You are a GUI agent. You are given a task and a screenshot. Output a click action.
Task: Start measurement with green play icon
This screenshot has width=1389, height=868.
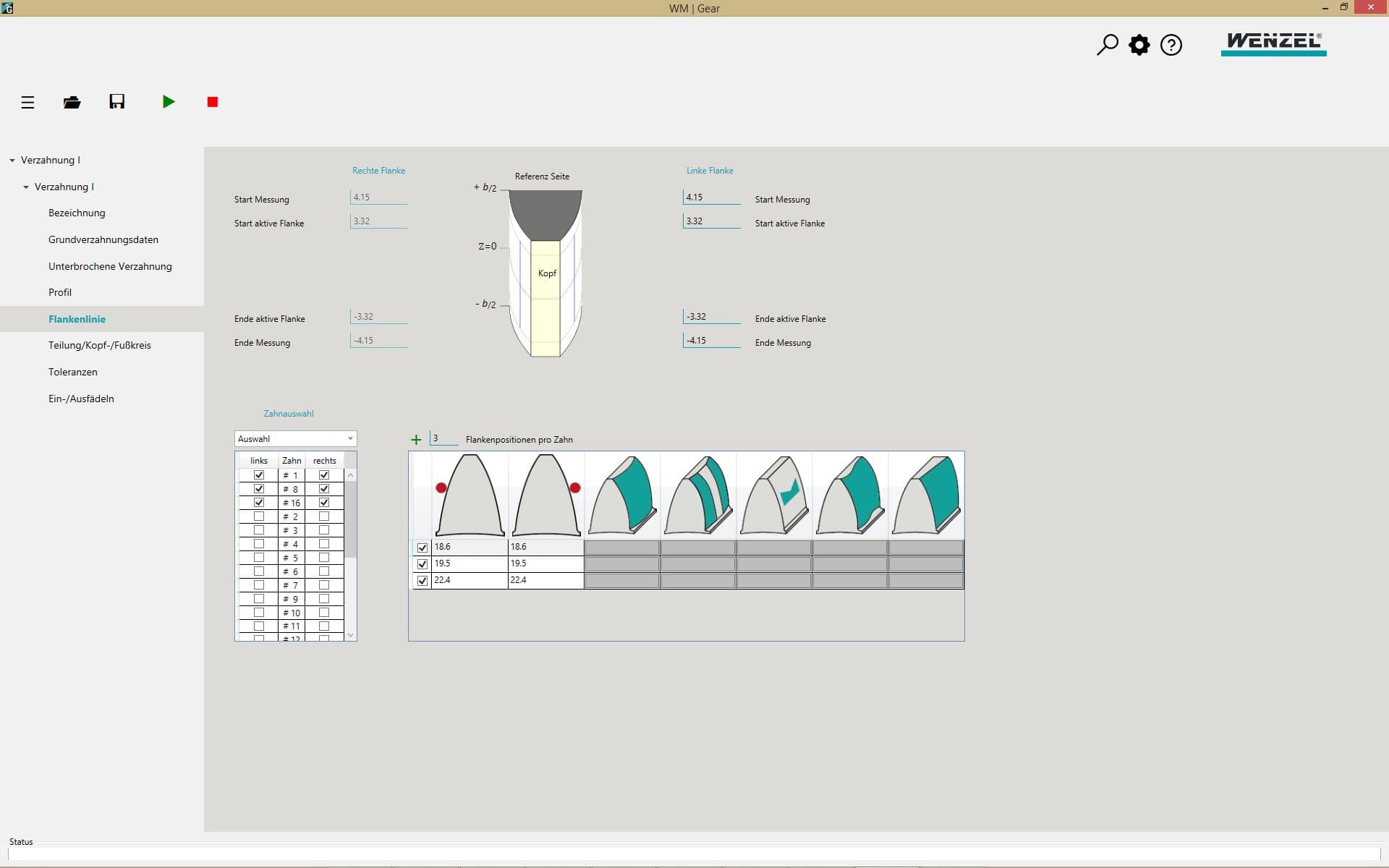coord(169,102)
